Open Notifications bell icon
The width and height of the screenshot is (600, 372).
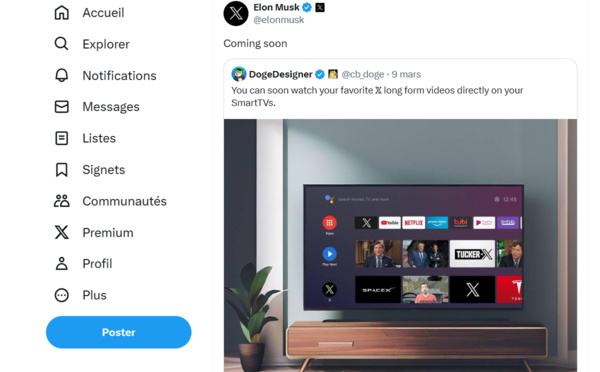(x=62, y=75)
